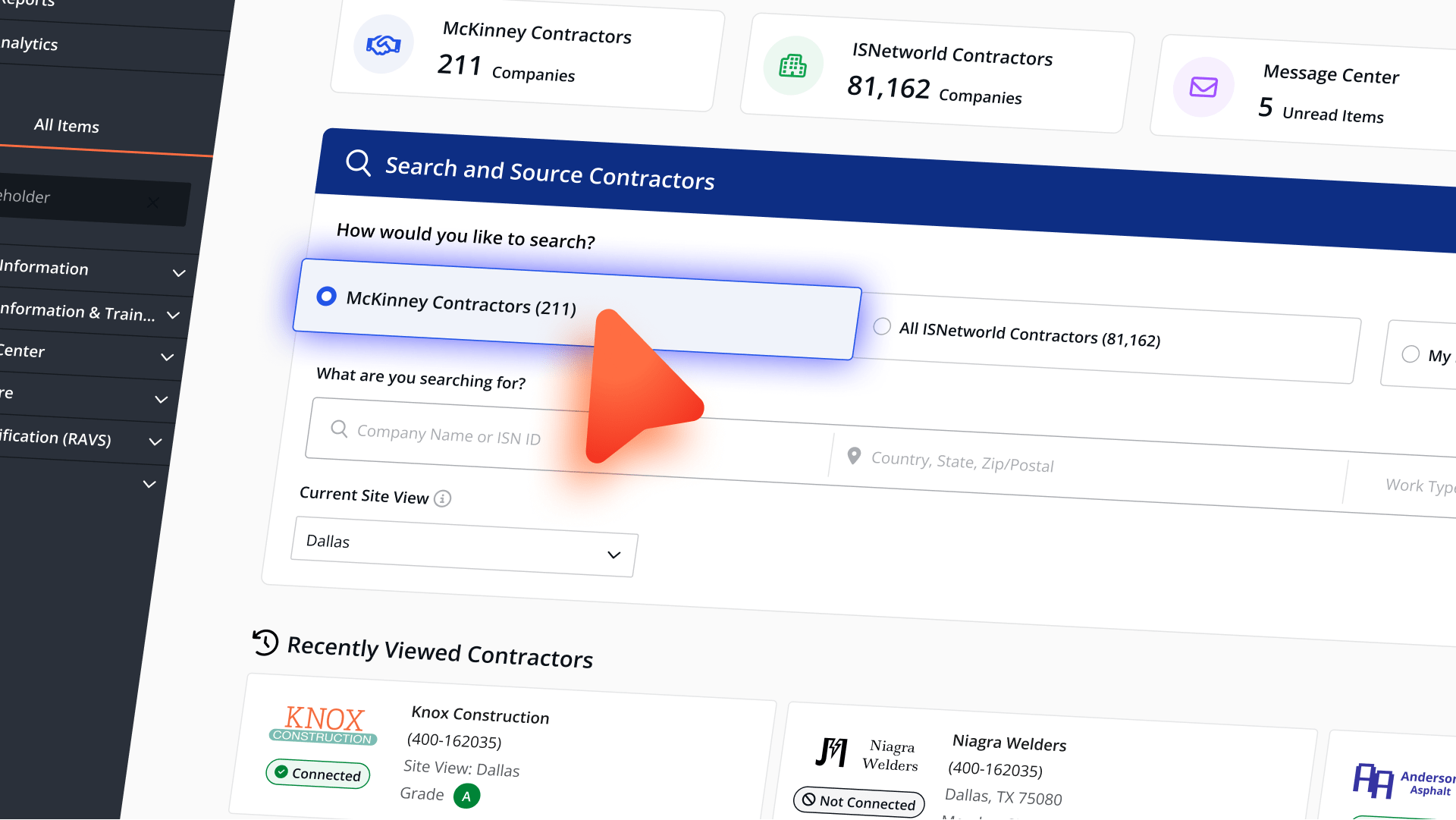Click the green Grade A badge
This screenshot has width=1456, height=820.
(466, 796)
